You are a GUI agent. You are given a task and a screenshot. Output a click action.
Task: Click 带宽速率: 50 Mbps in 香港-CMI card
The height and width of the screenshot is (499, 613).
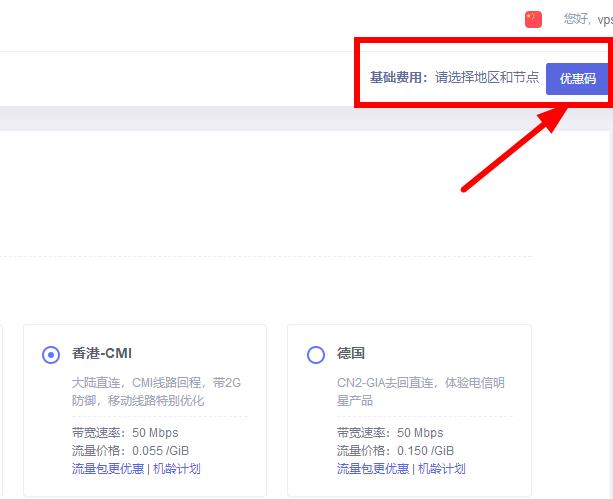(x=125, y=433)
